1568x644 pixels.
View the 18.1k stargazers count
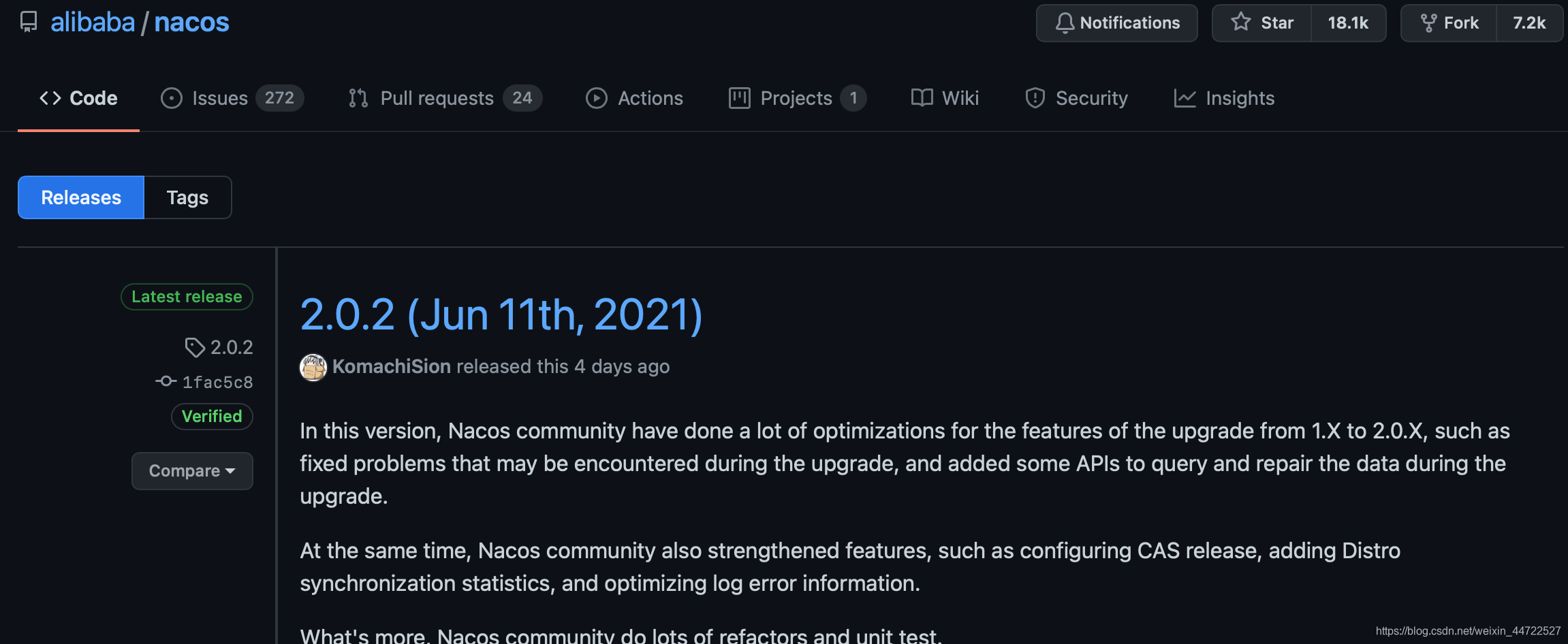click(1348, 23)
